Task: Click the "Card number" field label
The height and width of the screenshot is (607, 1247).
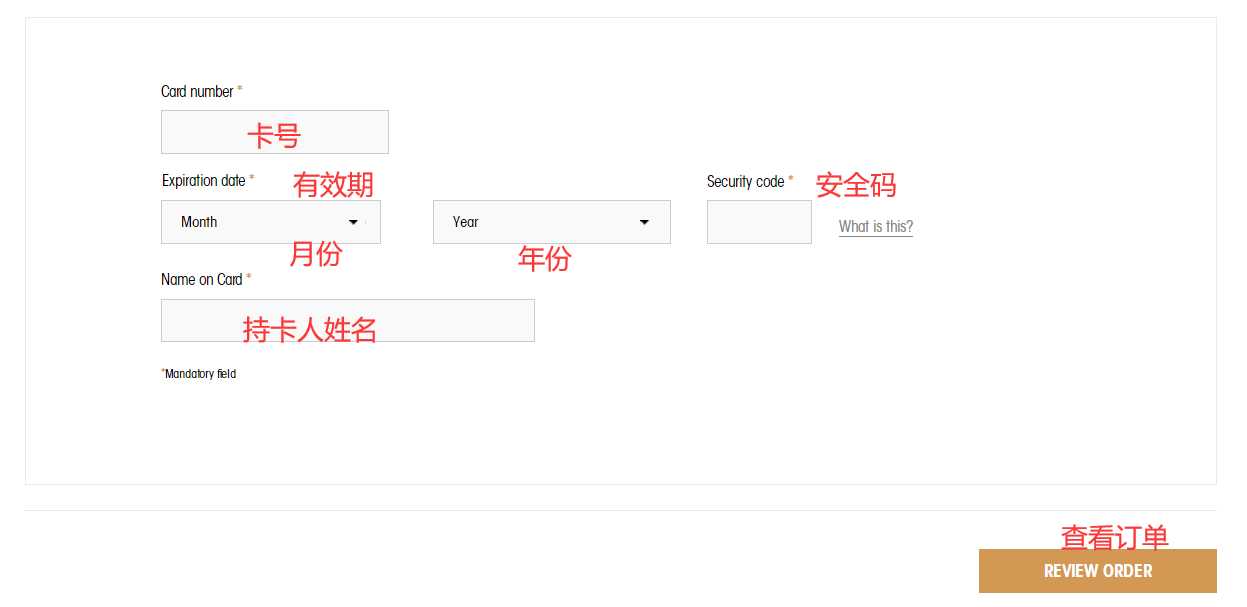Action: [197, 92]
